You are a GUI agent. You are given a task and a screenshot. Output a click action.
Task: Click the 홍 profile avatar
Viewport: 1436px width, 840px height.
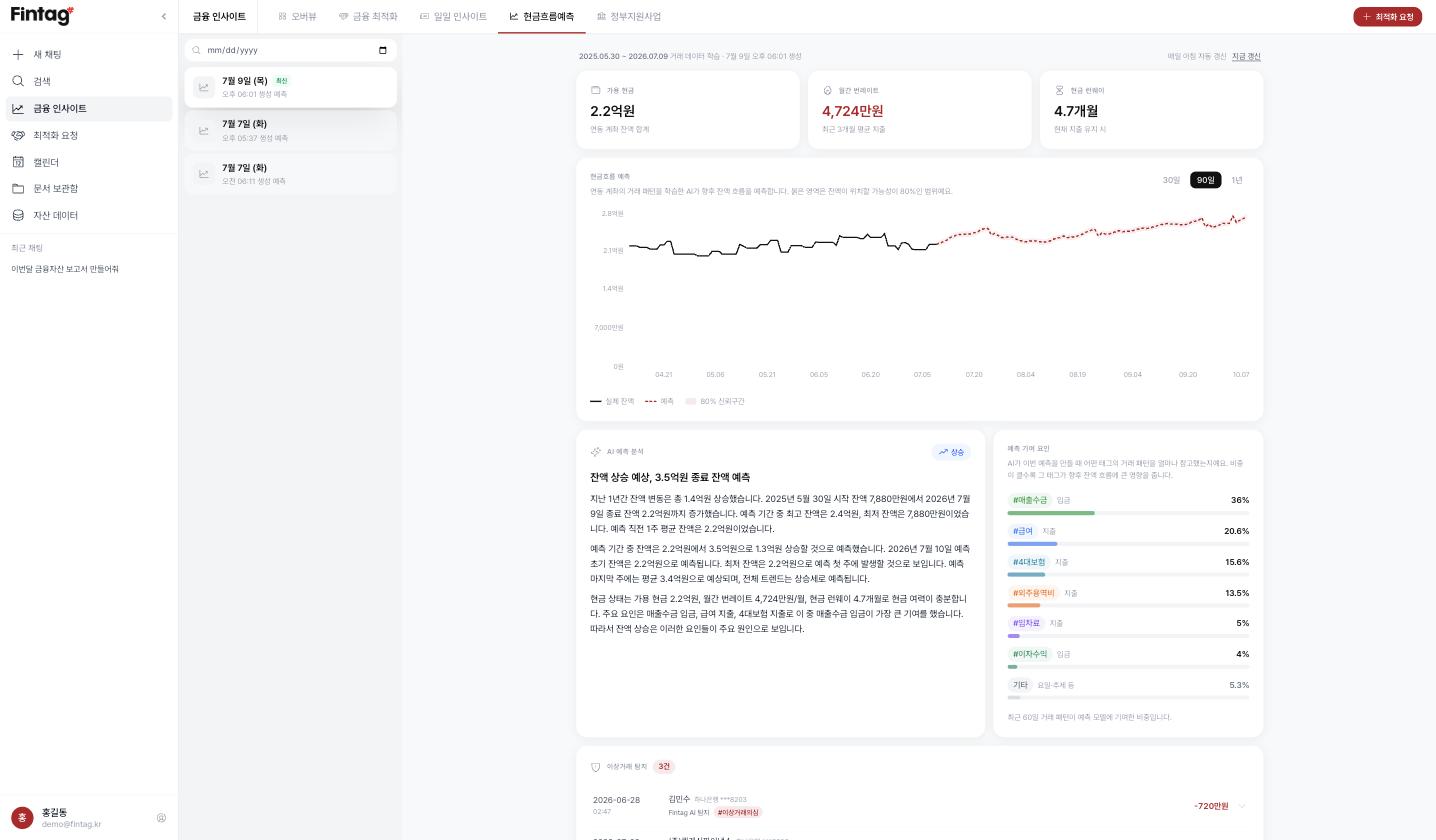(x=23, y=818)
